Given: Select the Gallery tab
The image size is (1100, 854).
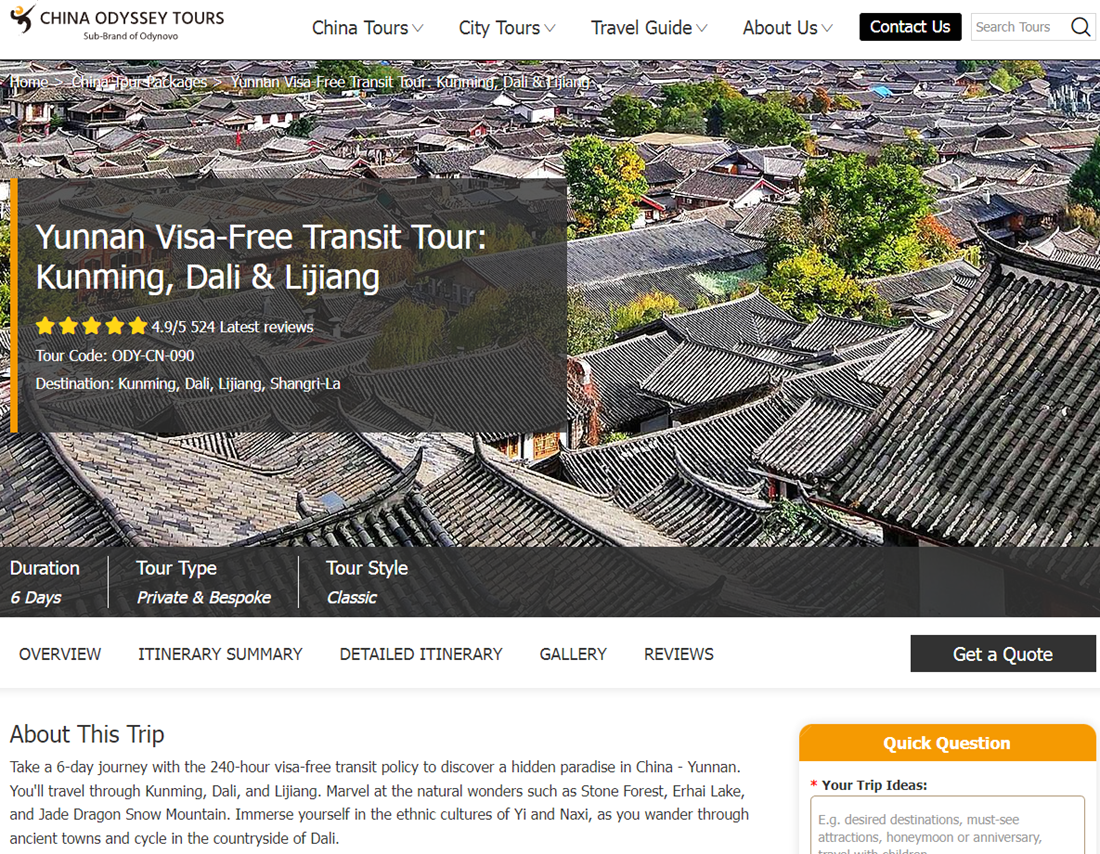Looking at the screenshot, I should [x=573, y=654].
